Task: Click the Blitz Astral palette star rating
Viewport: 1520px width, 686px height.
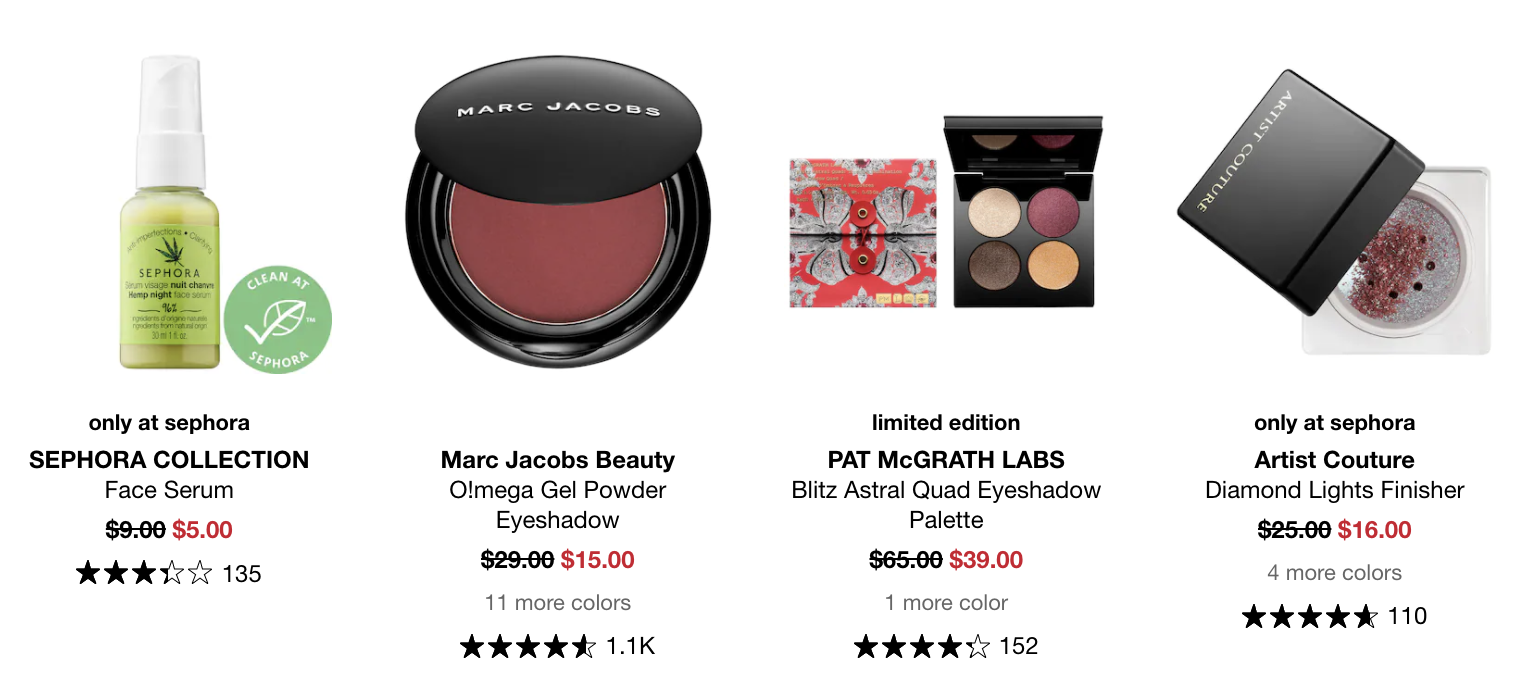Action: pyautogui.click(x=922, y=647)
